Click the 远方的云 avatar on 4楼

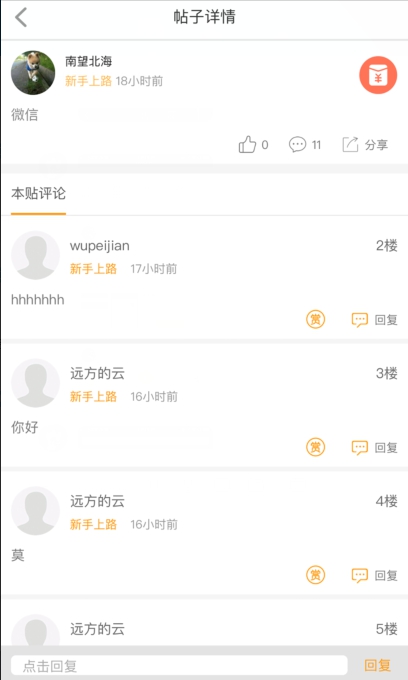pyautogui.click(x=35, y=510)
